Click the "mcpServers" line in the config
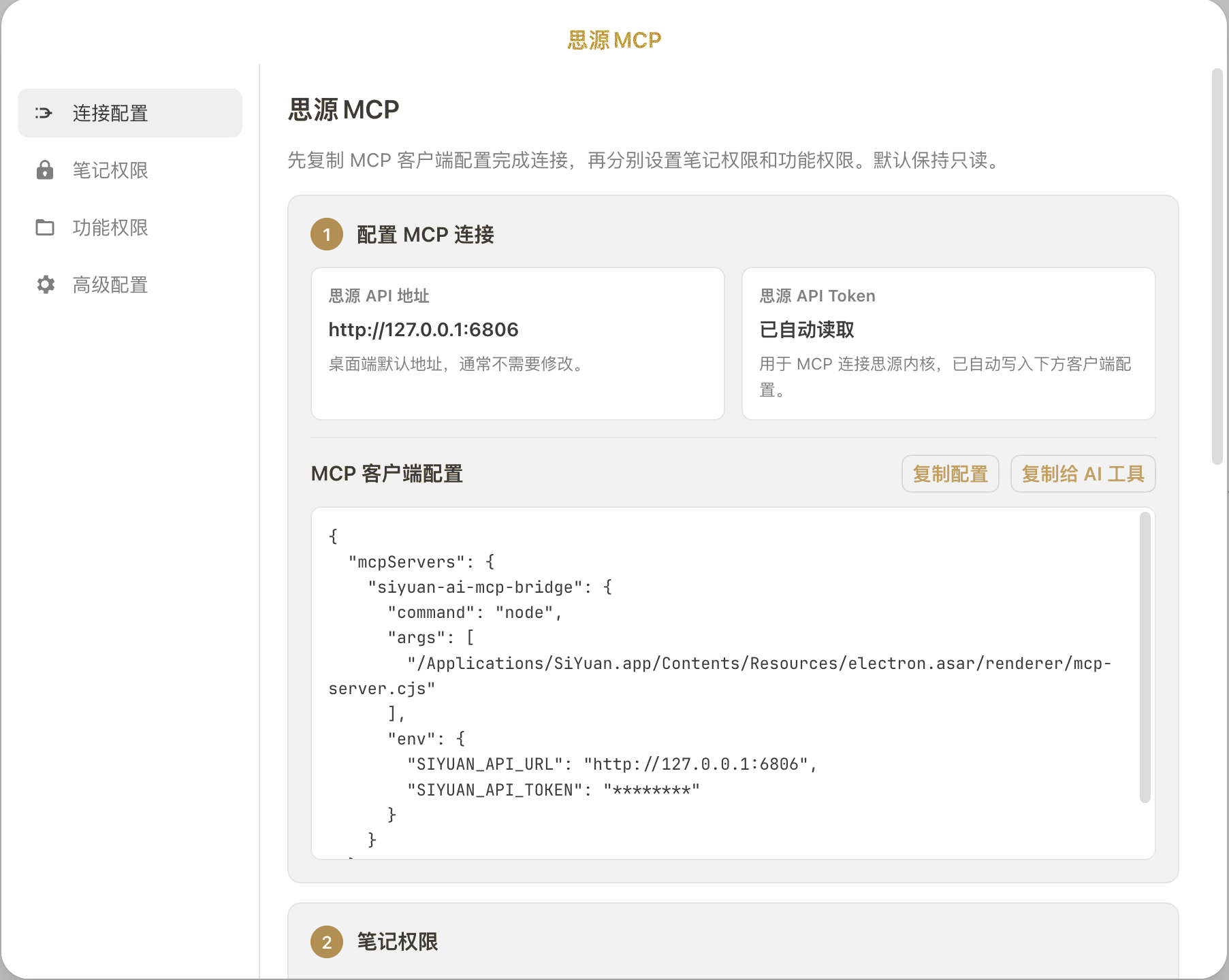The image size is (1229, 980). tap(421, 562)
